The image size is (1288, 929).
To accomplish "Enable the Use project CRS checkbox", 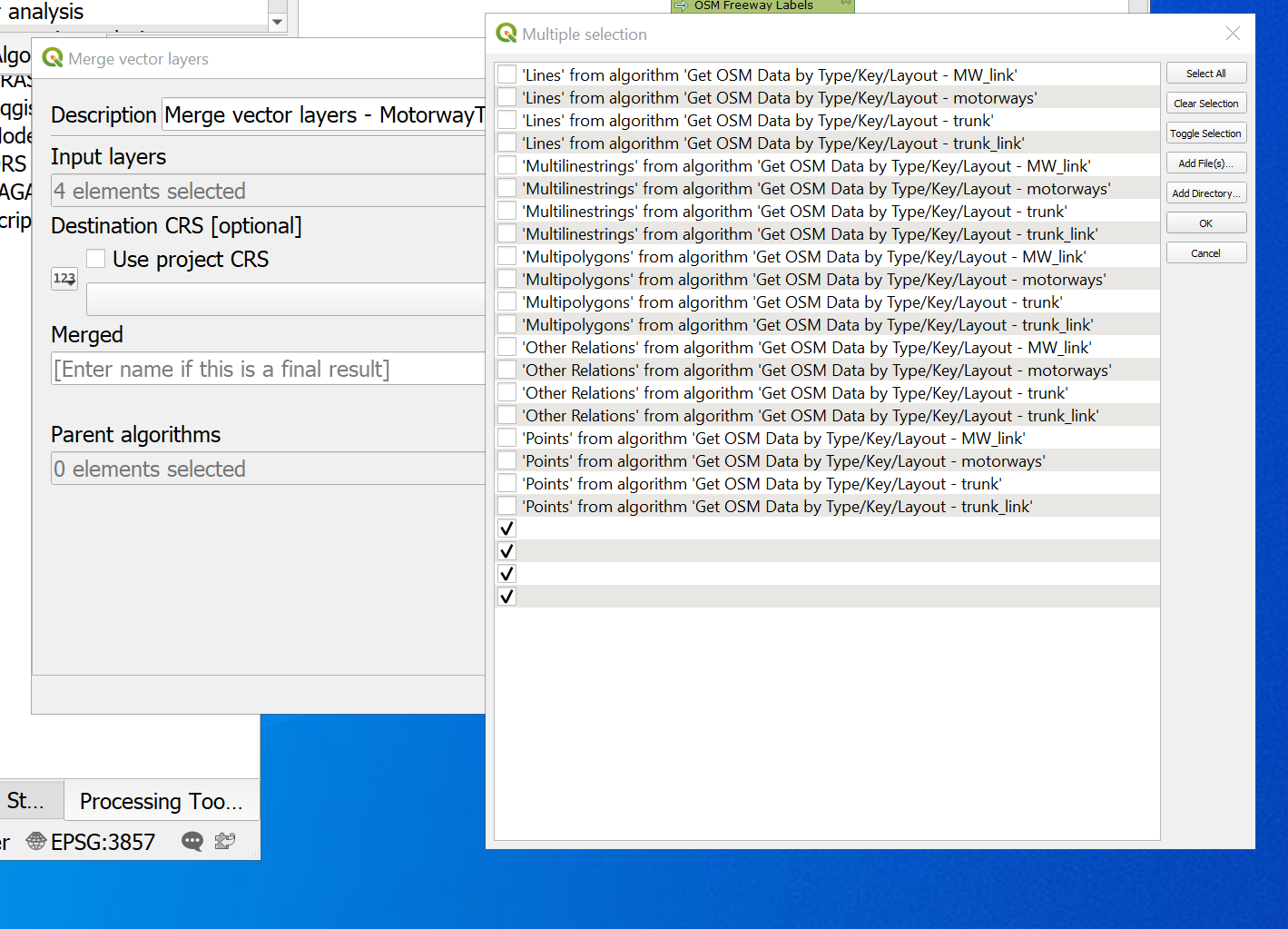I will click(96, 258).
